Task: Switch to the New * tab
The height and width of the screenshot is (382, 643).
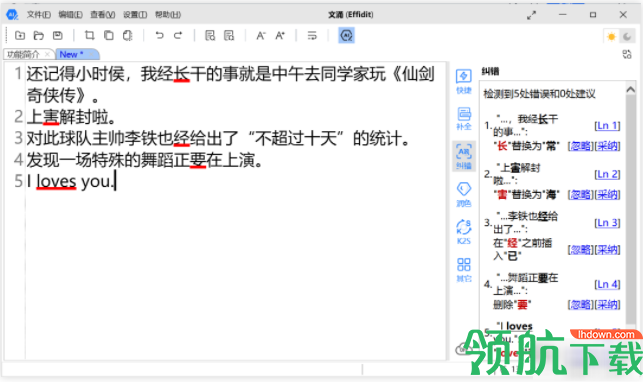Action: pyautogui.click(x=71, y=54)
